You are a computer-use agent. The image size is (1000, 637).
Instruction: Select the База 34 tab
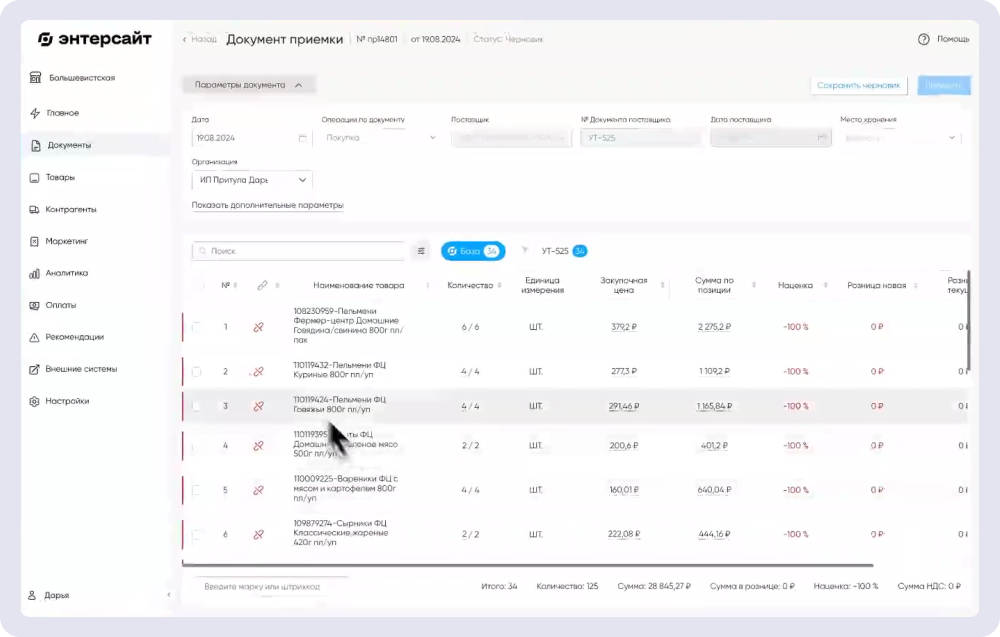pos(473,251)
